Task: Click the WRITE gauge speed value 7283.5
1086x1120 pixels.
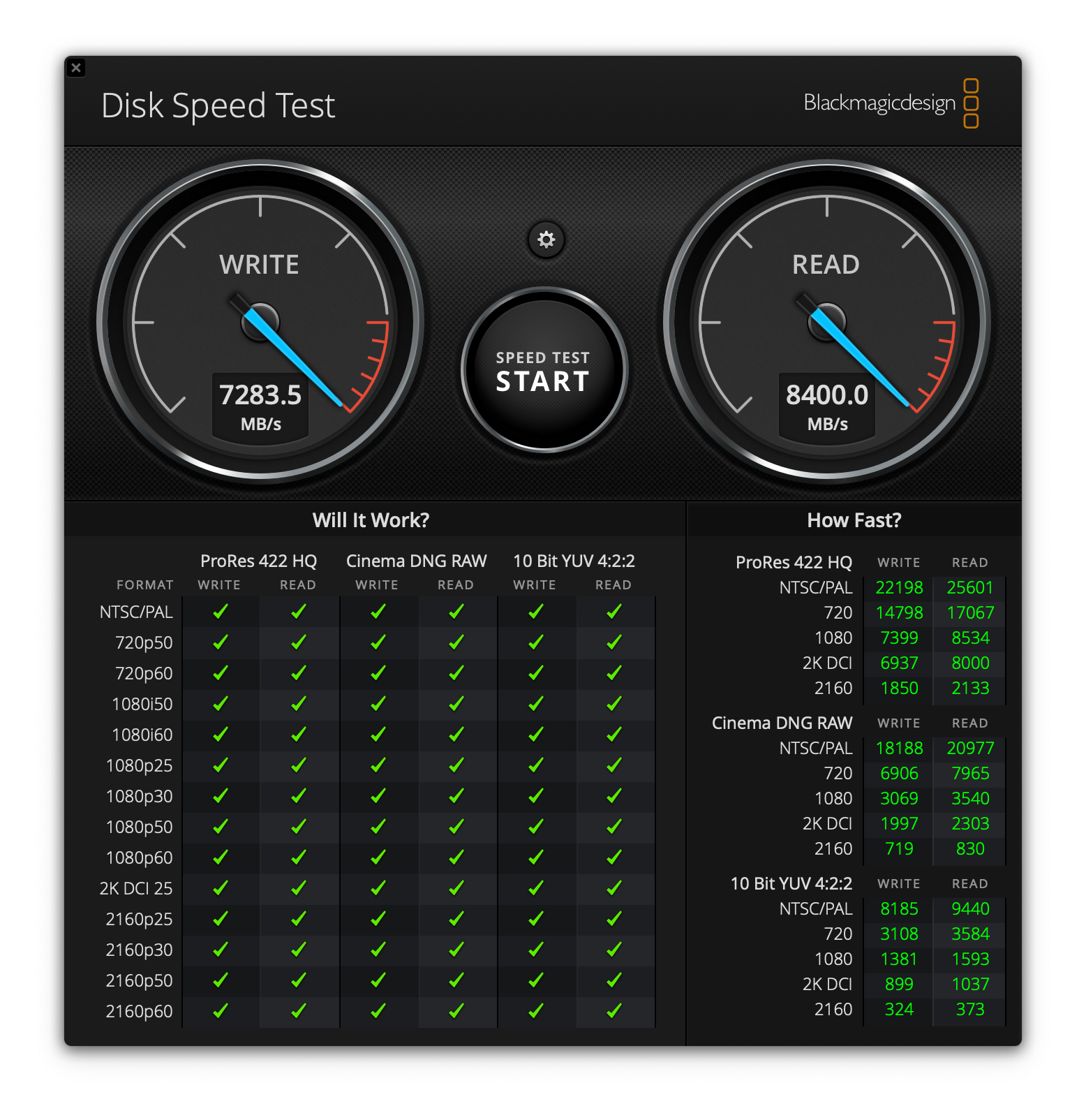Action: pos(260,395)
